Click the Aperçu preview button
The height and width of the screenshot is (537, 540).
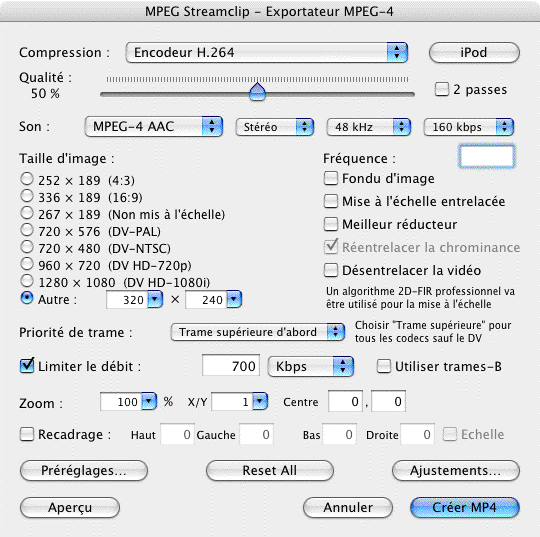click(70, 508)
